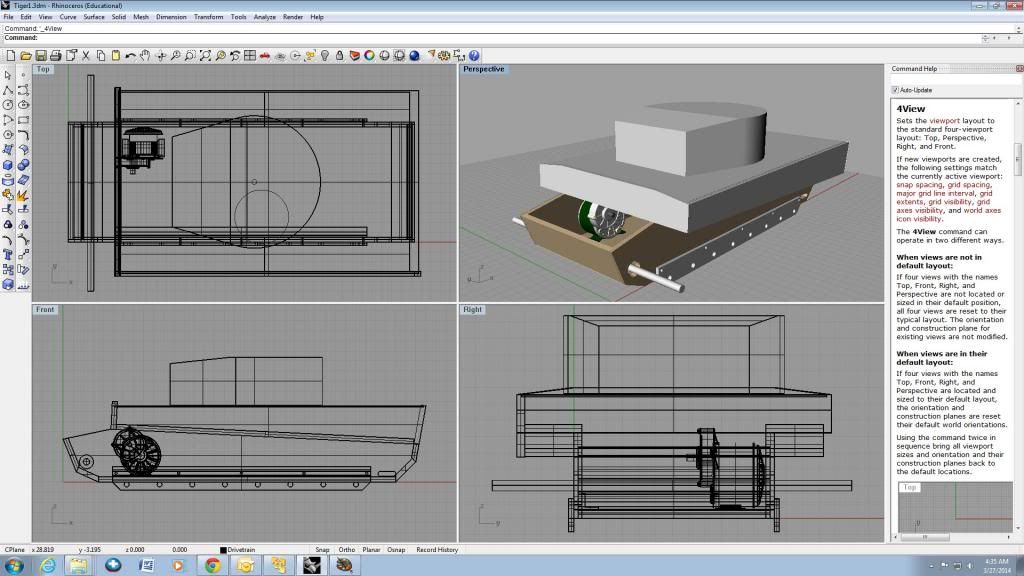1024x576 pixels.
Task: Toggle grid Snap in status bar
Action: [322, 550]
